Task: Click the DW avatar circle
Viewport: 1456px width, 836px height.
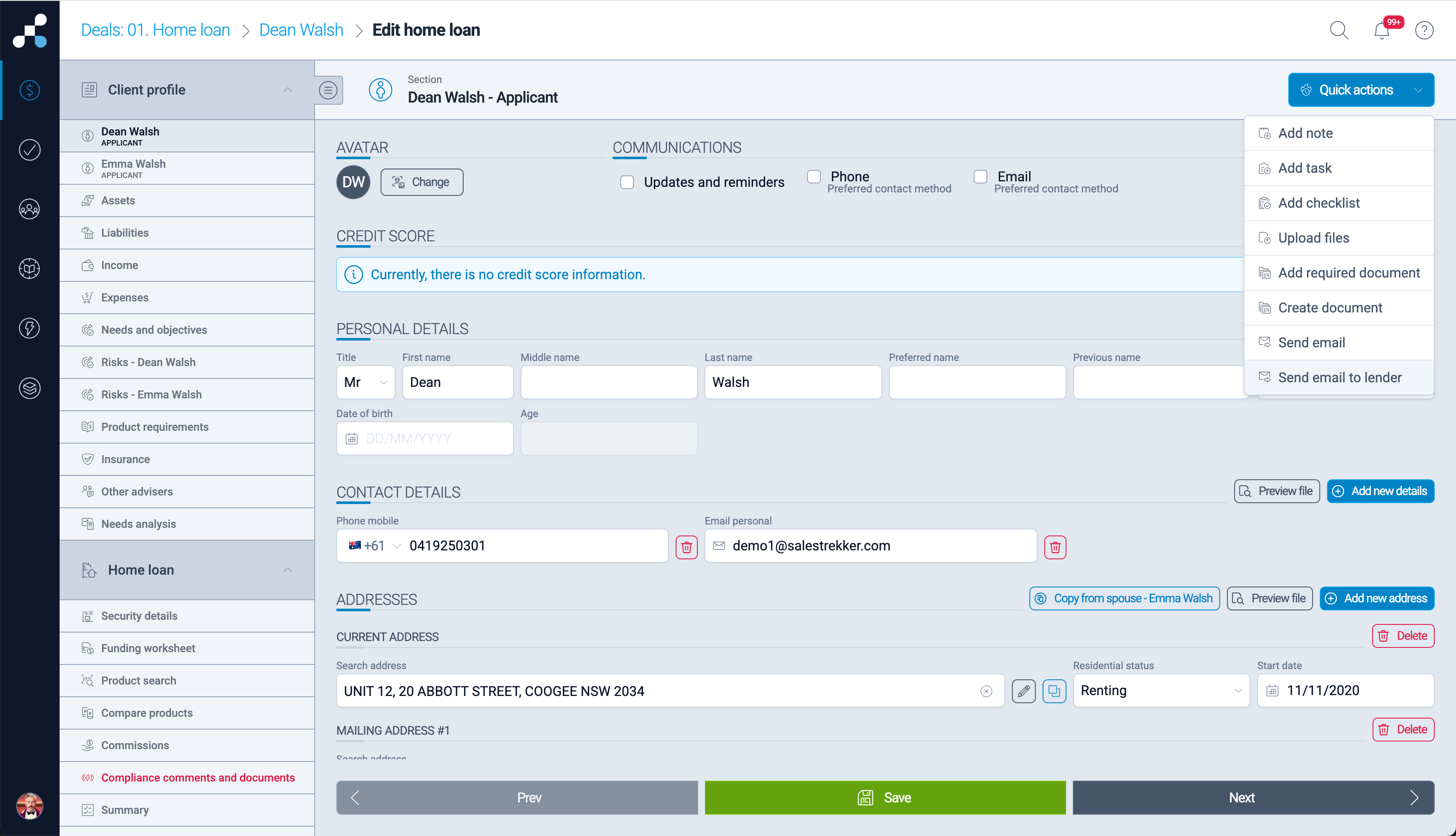Action: point(353,182)
